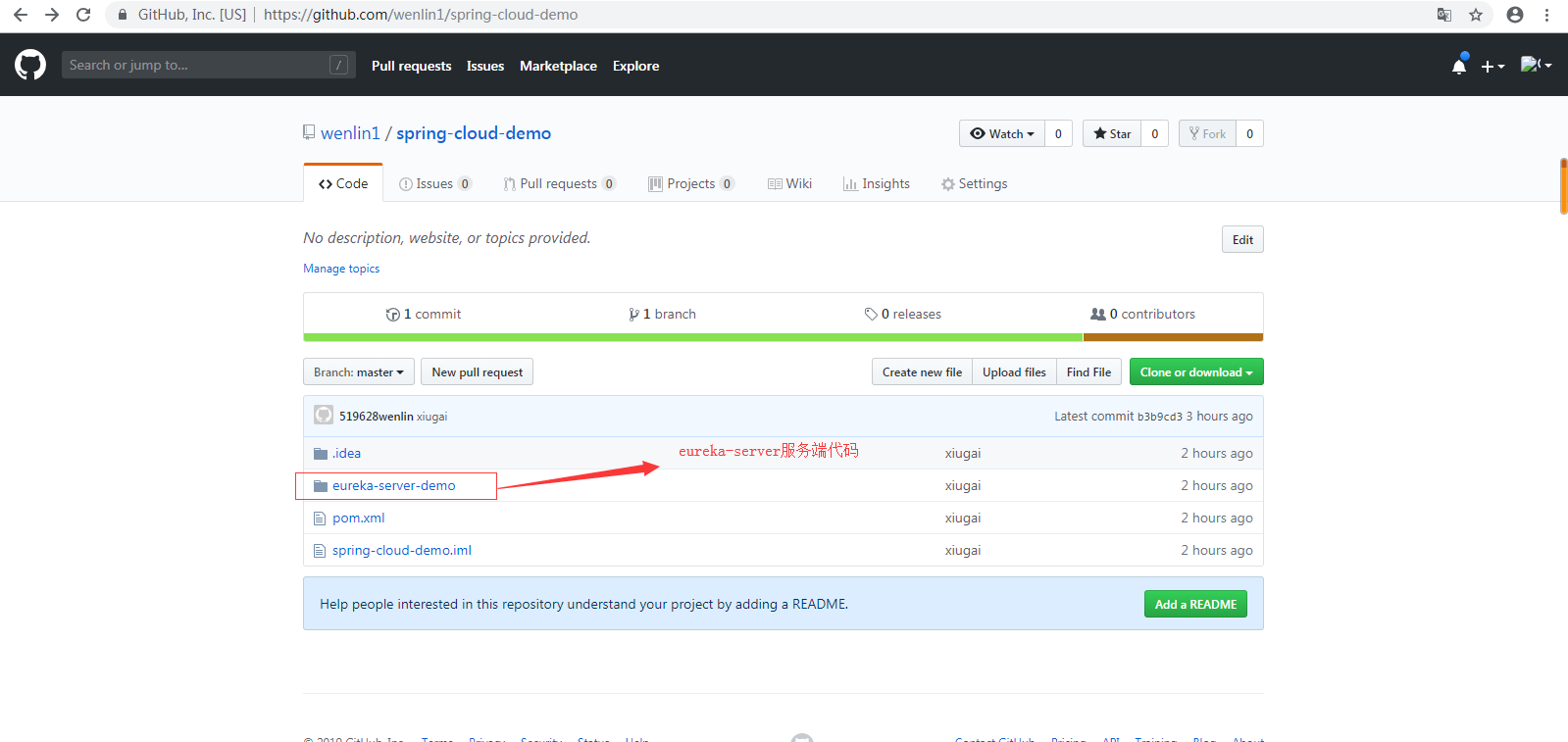View the 0 releases page
Screen dimensions: 1568x742
[902, 314]
